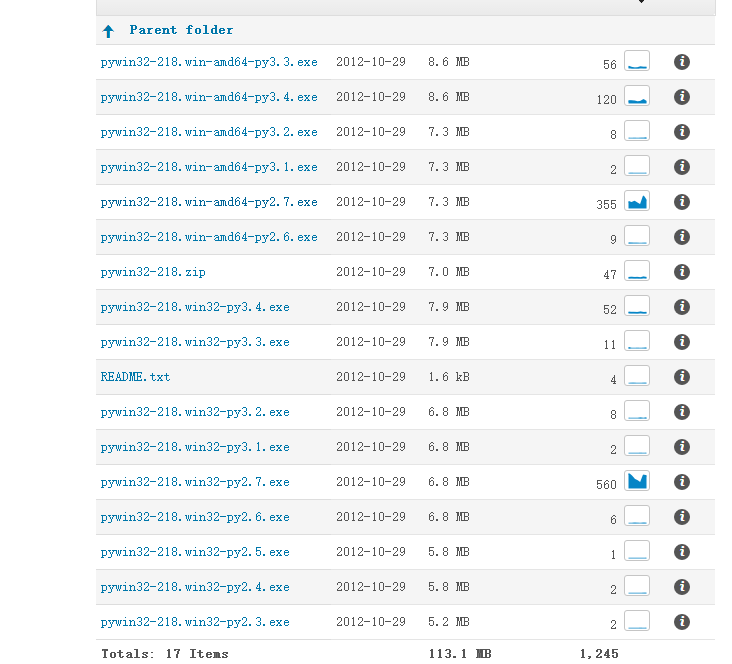Viewport: 732px width, 664px height.
Task: Click info icon for pywin32-218.zip
Action: pos(682,272)
